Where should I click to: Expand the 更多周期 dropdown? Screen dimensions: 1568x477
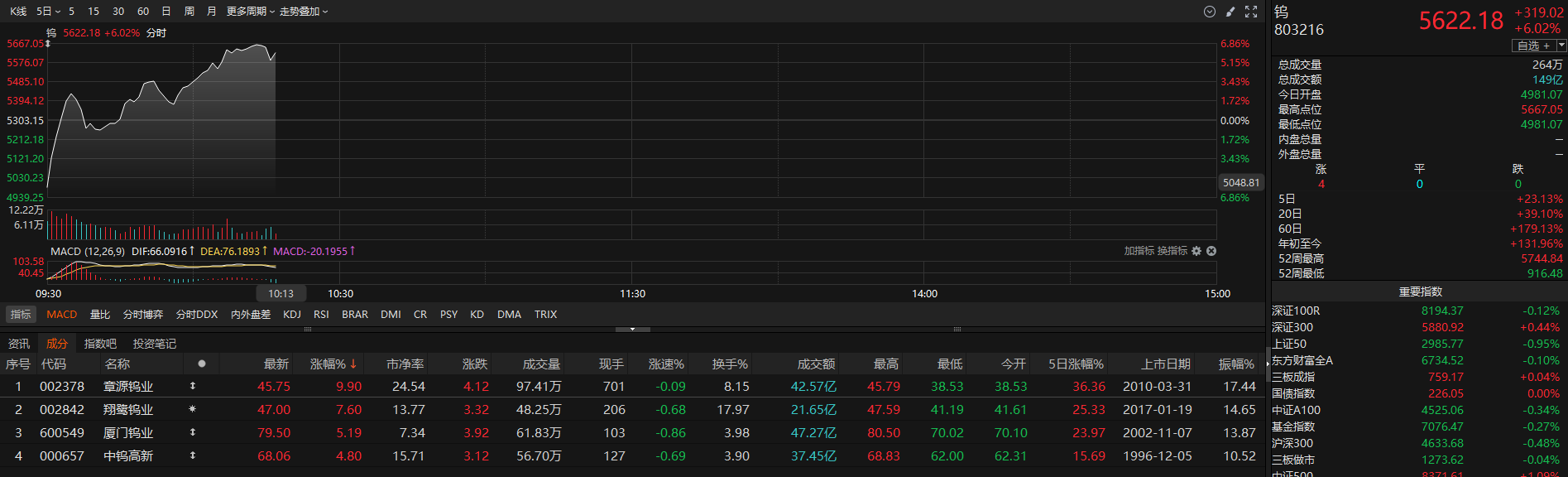click(x=250, y=12)
